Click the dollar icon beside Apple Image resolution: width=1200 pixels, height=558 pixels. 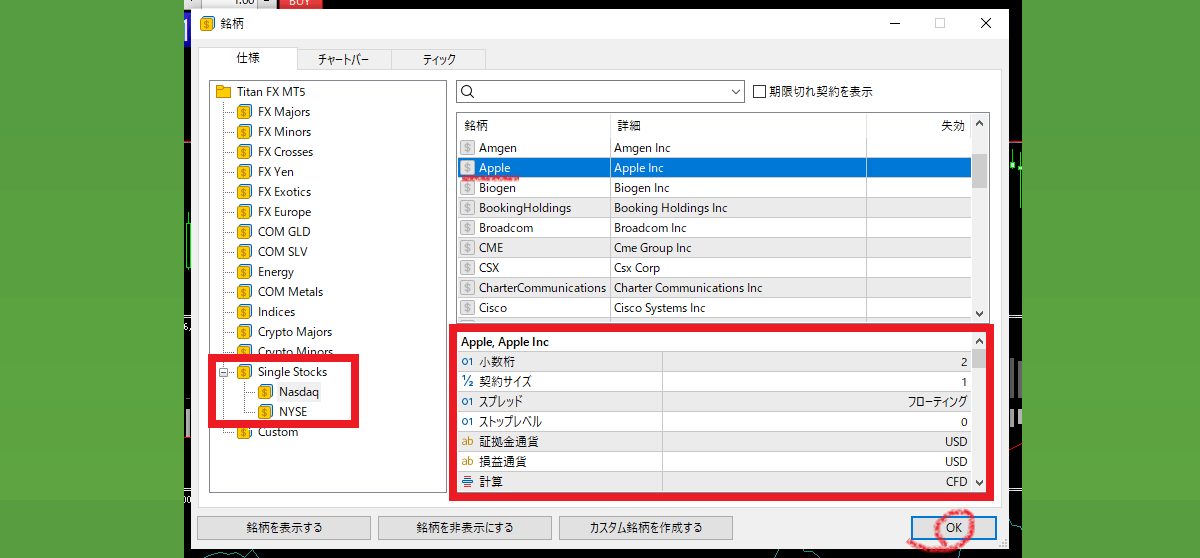click(x=468, y=168)
